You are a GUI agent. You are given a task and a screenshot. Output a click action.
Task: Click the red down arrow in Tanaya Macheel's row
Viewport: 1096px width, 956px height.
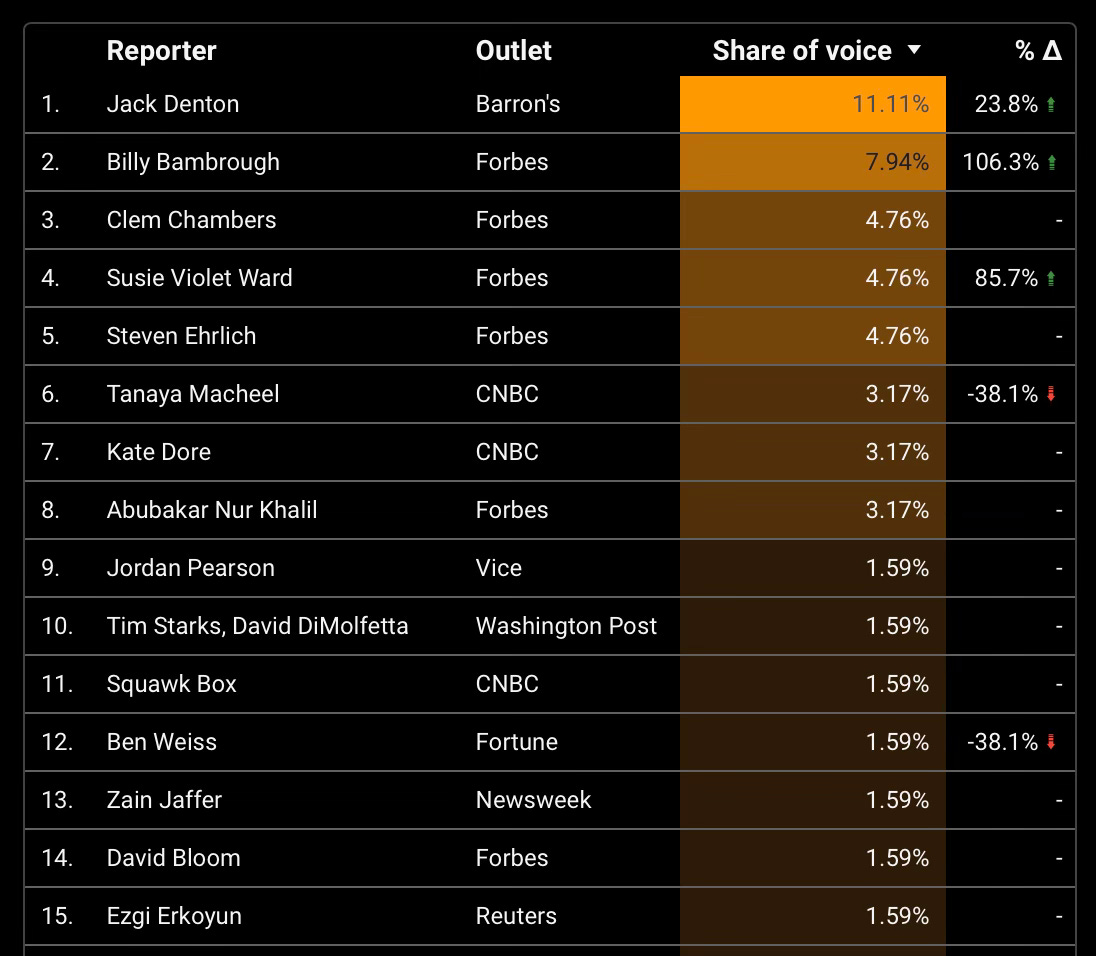point(1051,394)
